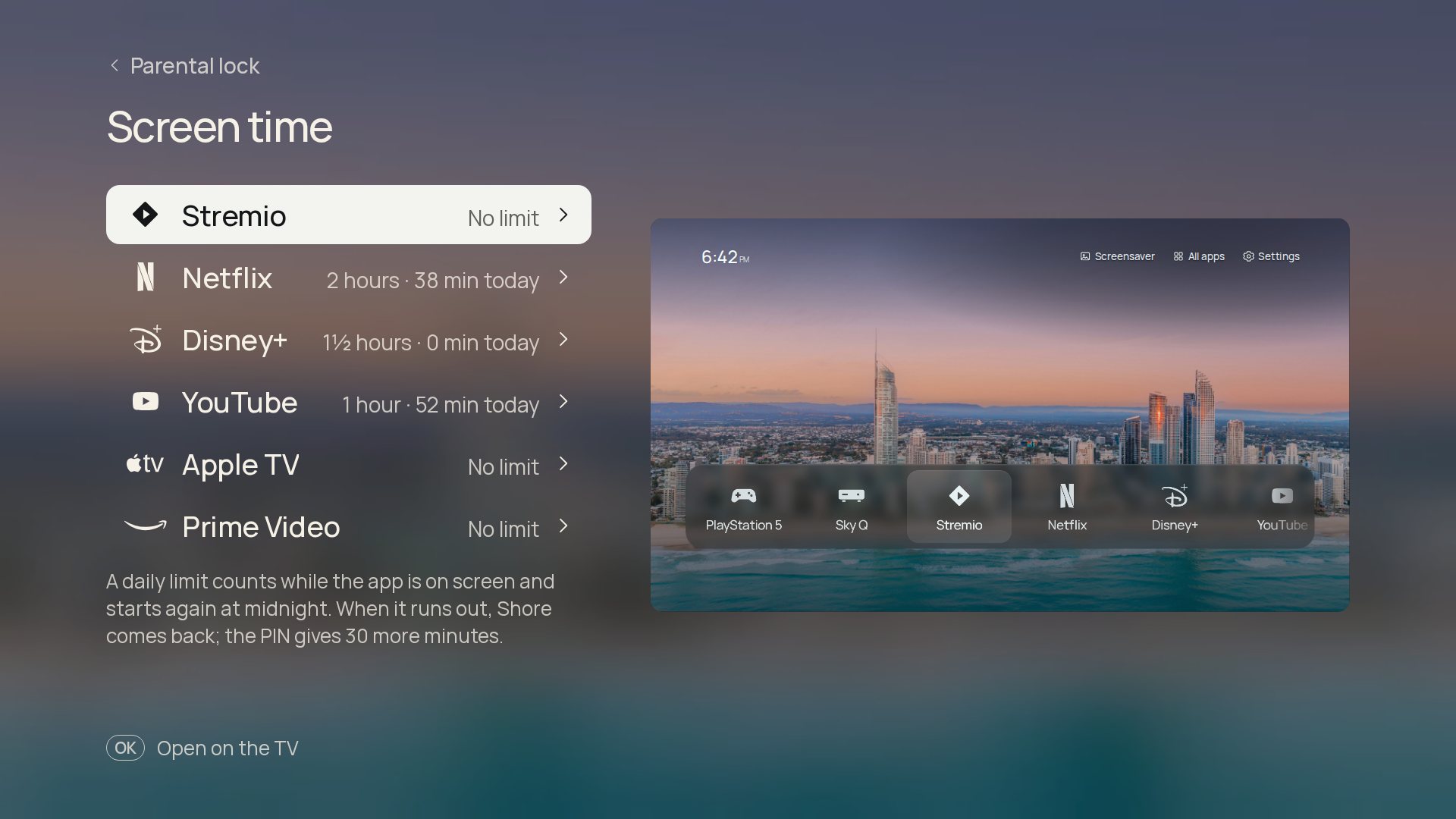The image size is (1456, 819).
Task: Click the Sky Q label in preview dock
Action: click(851, 526)
